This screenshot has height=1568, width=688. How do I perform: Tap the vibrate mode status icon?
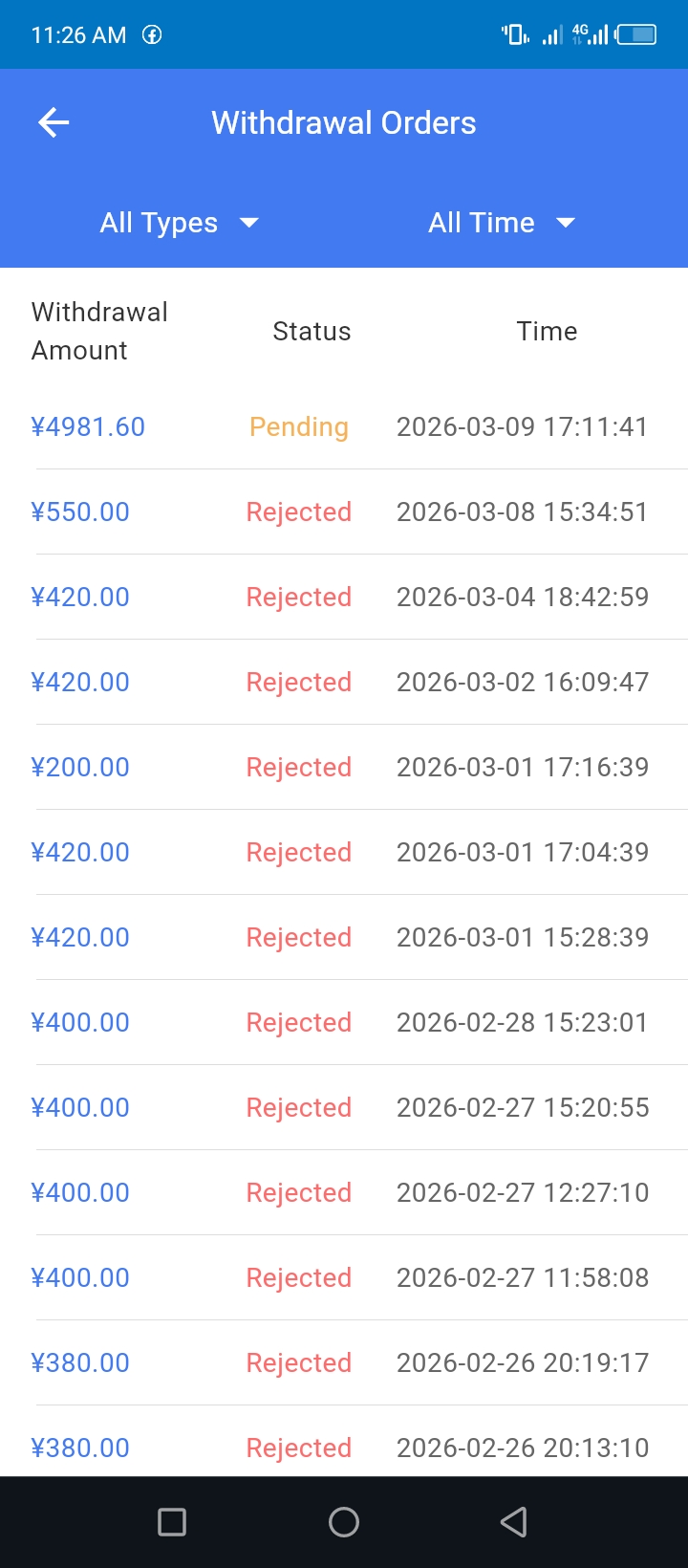pos(515,35)
